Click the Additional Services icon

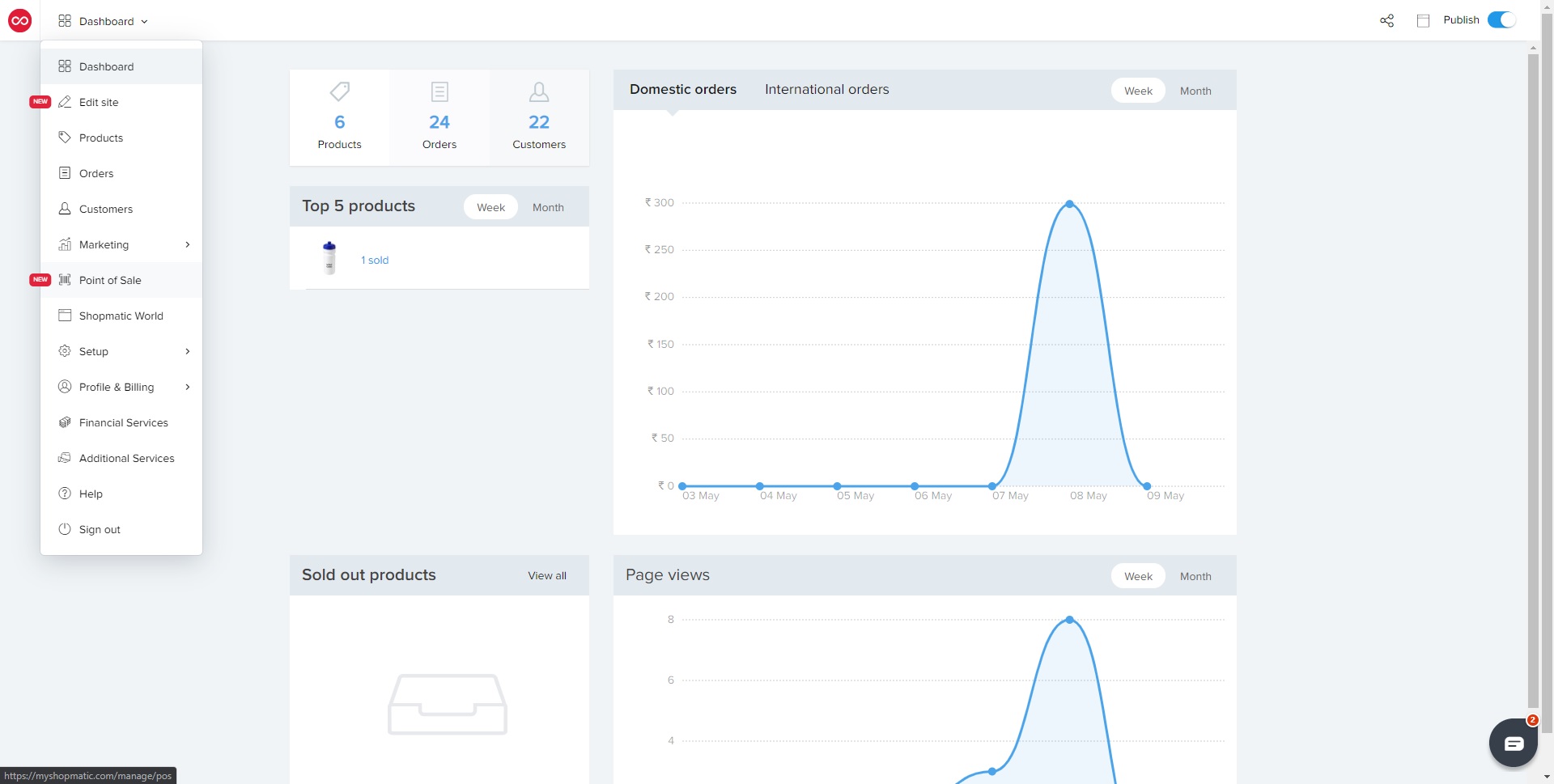(x=65, y=458)
